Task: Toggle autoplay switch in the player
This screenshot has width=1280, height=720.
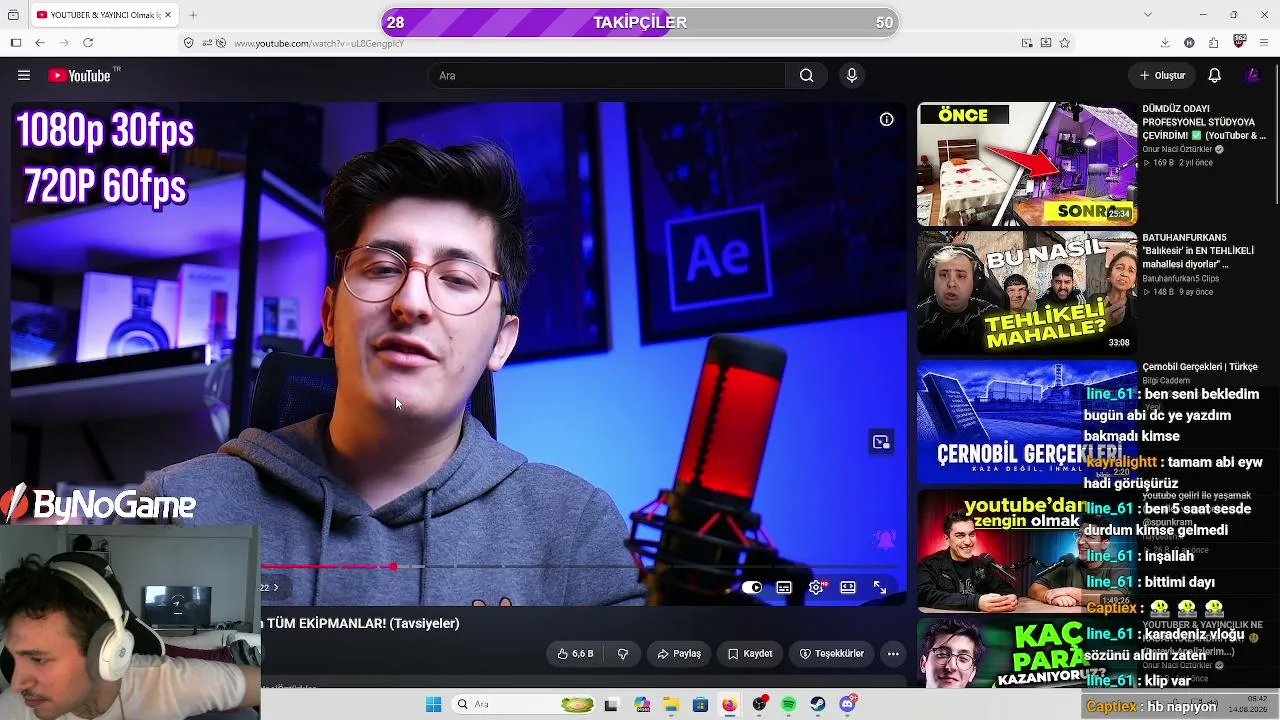Action: pos(752,587)
